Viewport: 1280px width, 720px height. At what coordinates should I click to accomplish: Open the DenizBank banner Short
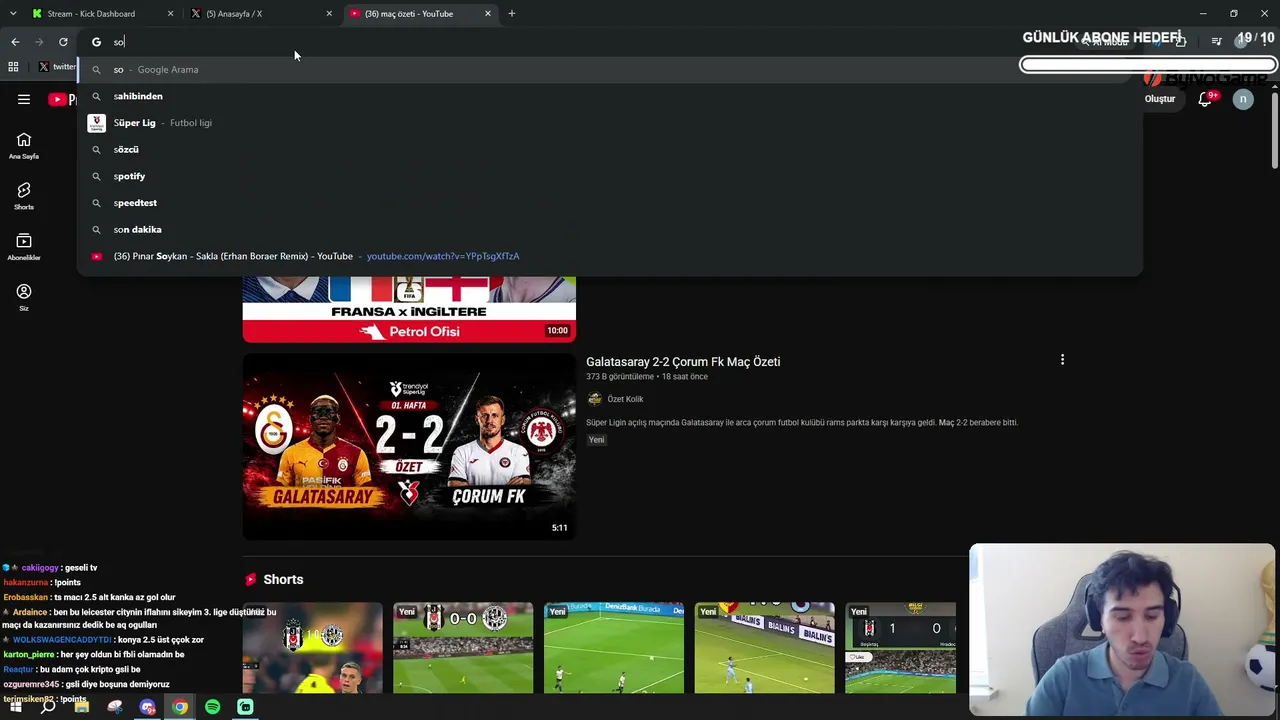(614, 648)
